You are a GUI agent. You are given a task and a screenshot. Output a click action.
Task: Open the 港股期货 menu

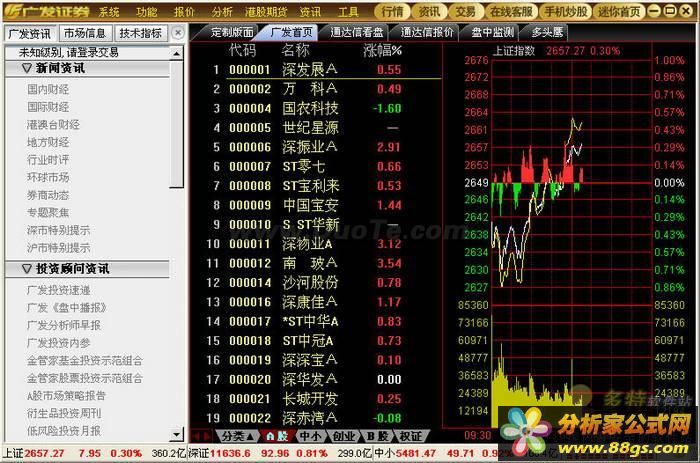(266, 12)
